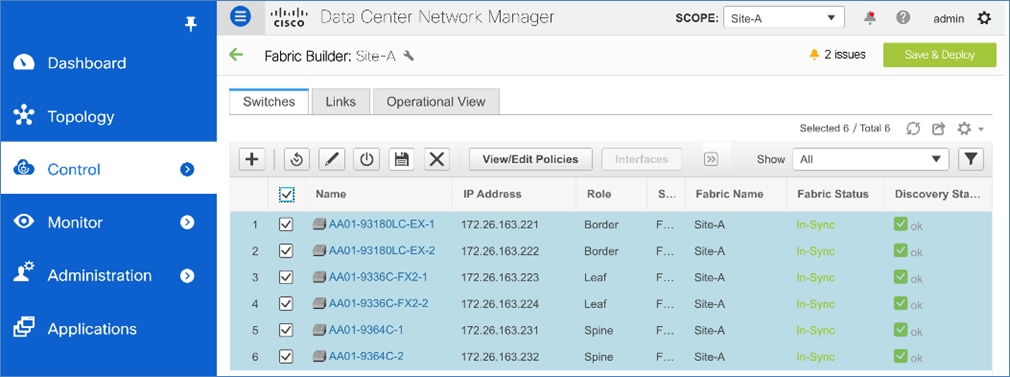
Task: Uncheck the AA01-93180LC-EX-2 row checkbox
Action: coord(286,251)
